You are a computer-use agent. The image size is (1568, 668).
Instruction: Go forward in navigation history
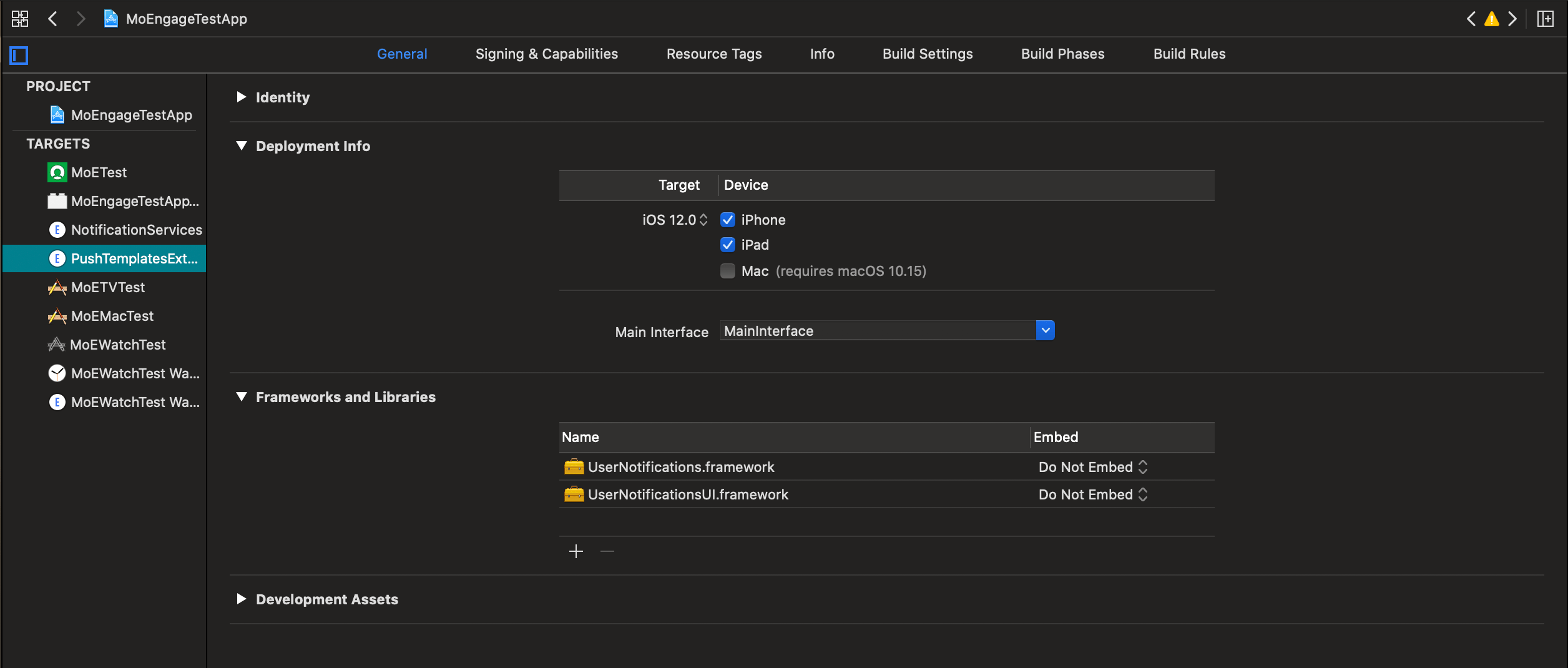coord(81,19)
